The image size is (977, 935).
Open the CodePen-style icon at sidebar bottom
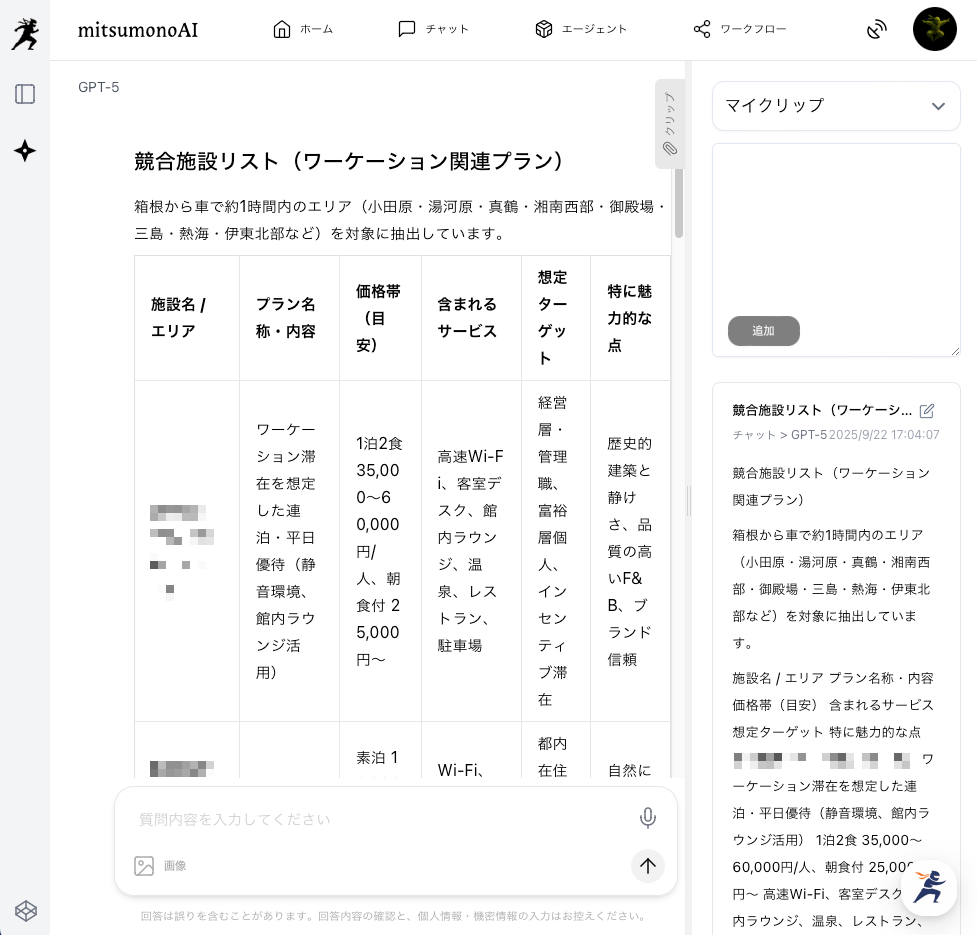pos(26,910)
